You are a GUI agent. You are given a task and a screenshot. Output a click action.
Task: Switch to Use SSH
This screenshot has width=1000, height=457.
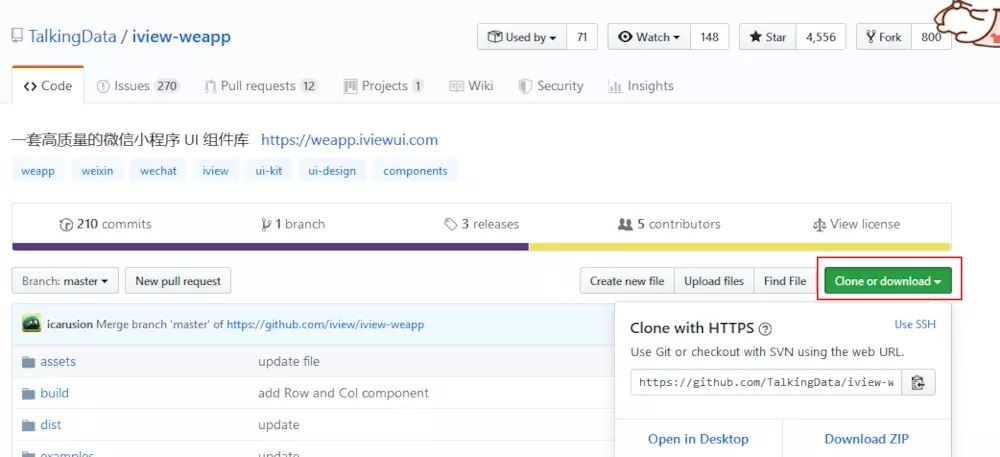[x=915, y=324]
